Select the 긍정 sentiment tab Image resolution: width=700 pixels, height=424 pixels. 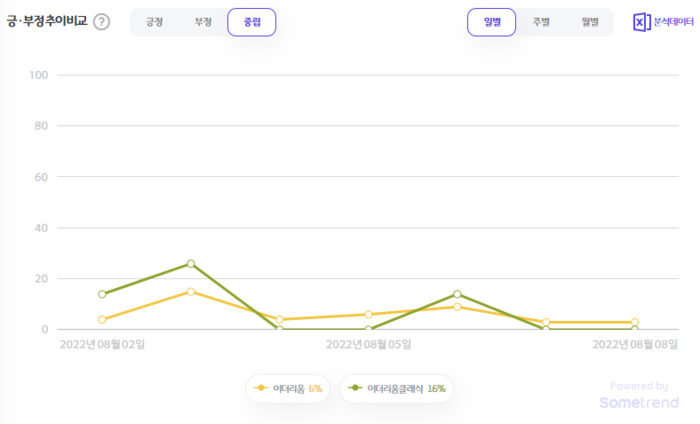[154, 22]
